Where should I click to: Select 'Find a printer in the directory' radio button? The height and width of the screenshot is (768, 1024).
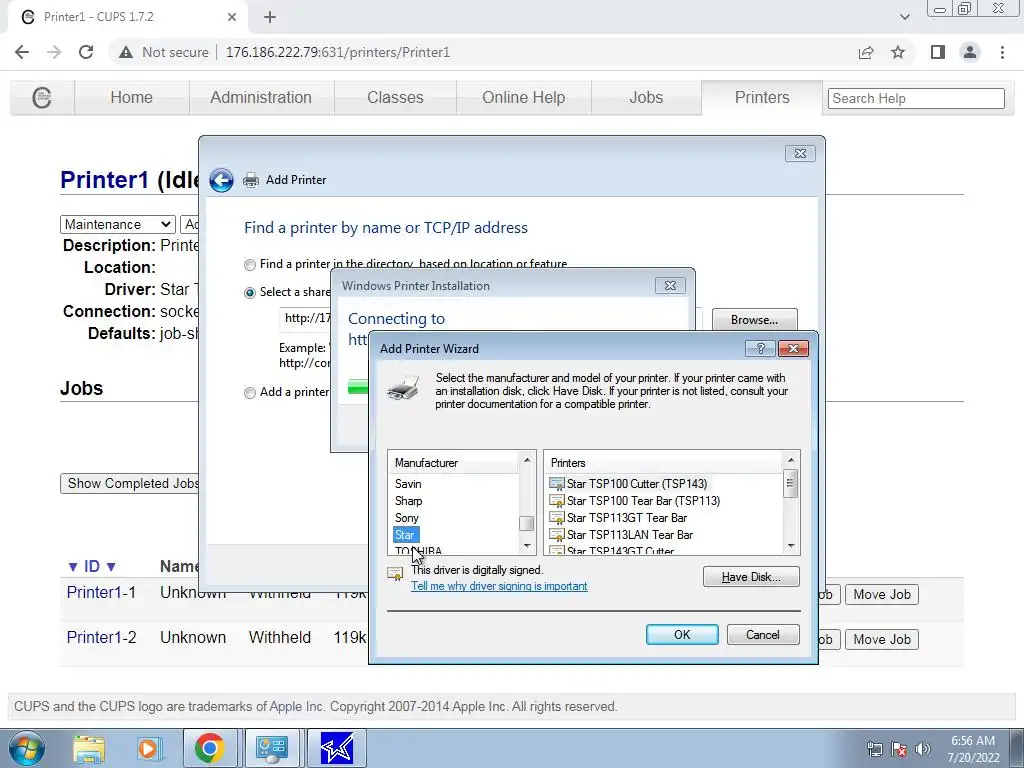[x=249, y=265]
